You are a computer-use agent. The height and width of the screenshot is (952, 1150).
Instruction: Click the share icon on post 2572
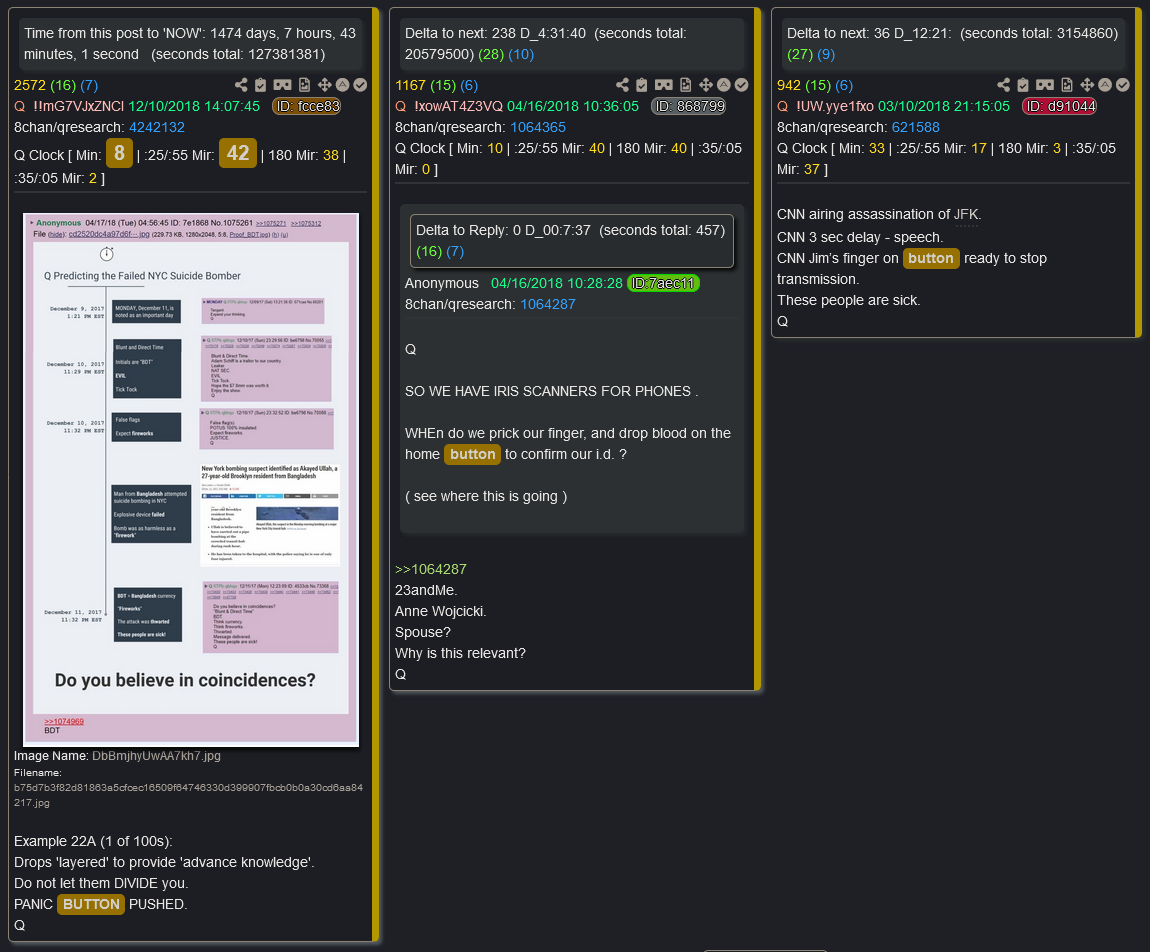(x=241, y=85)
